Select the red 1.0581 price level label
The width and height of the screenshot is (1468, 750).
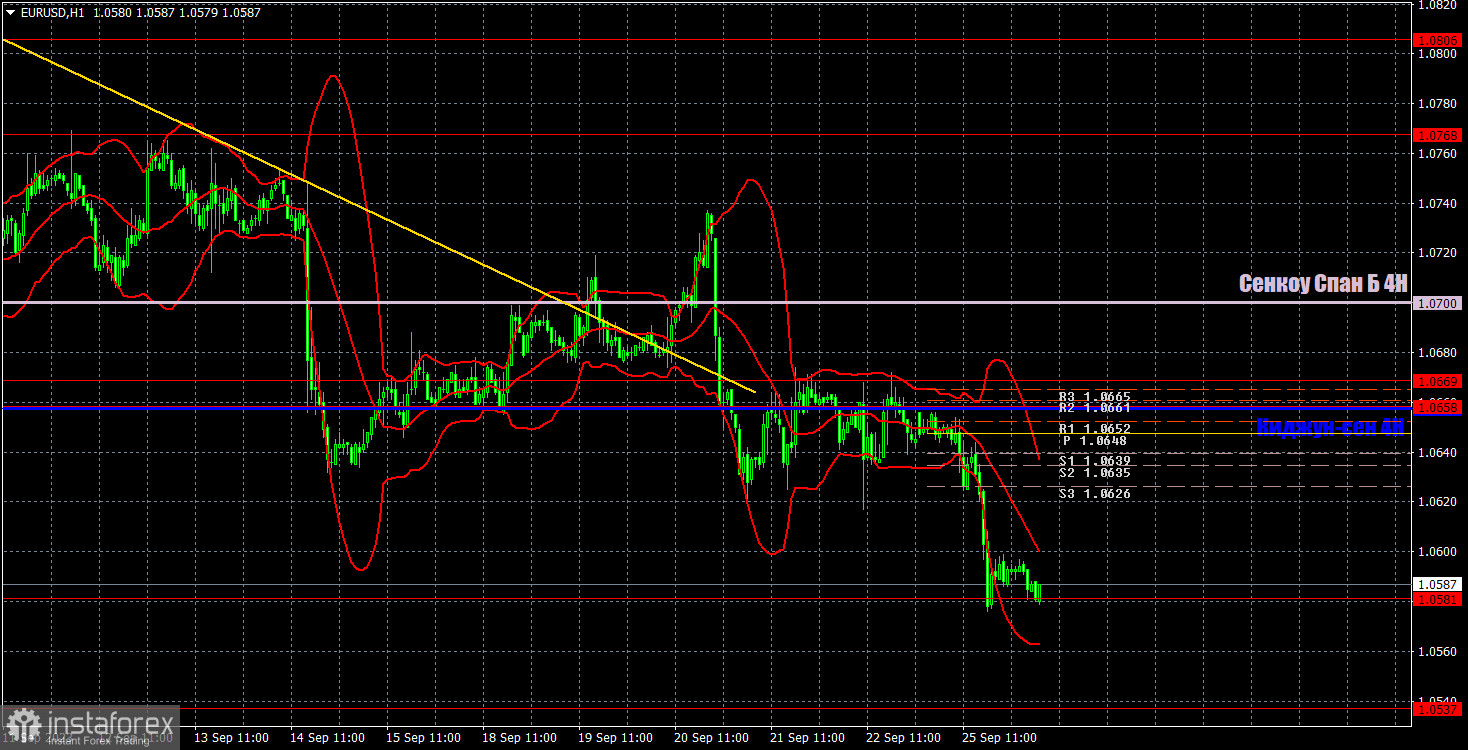(x=1439, y=599)
